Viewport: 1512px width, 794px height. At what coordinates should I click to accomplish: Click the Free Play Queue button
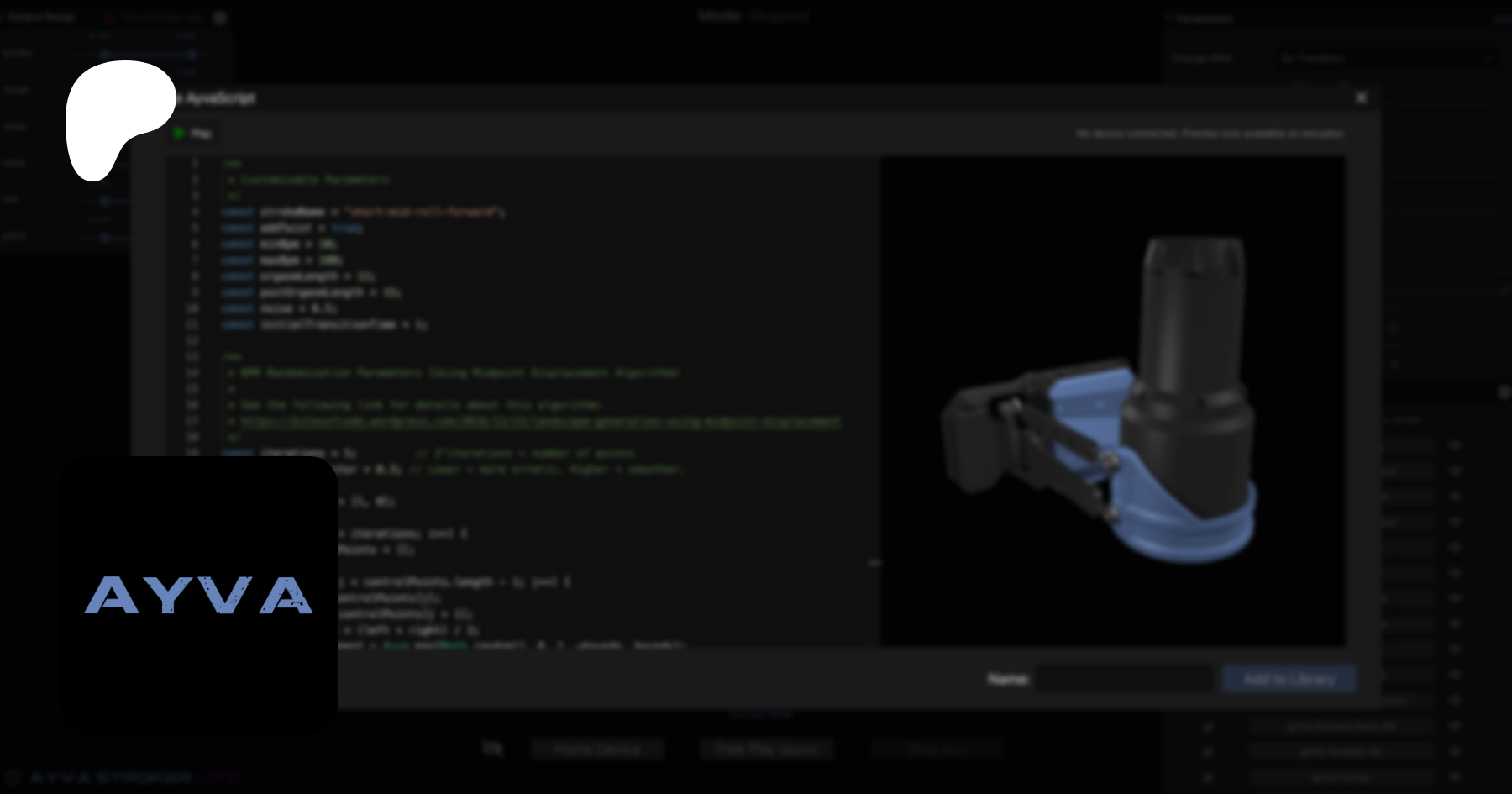pos(767,749)
